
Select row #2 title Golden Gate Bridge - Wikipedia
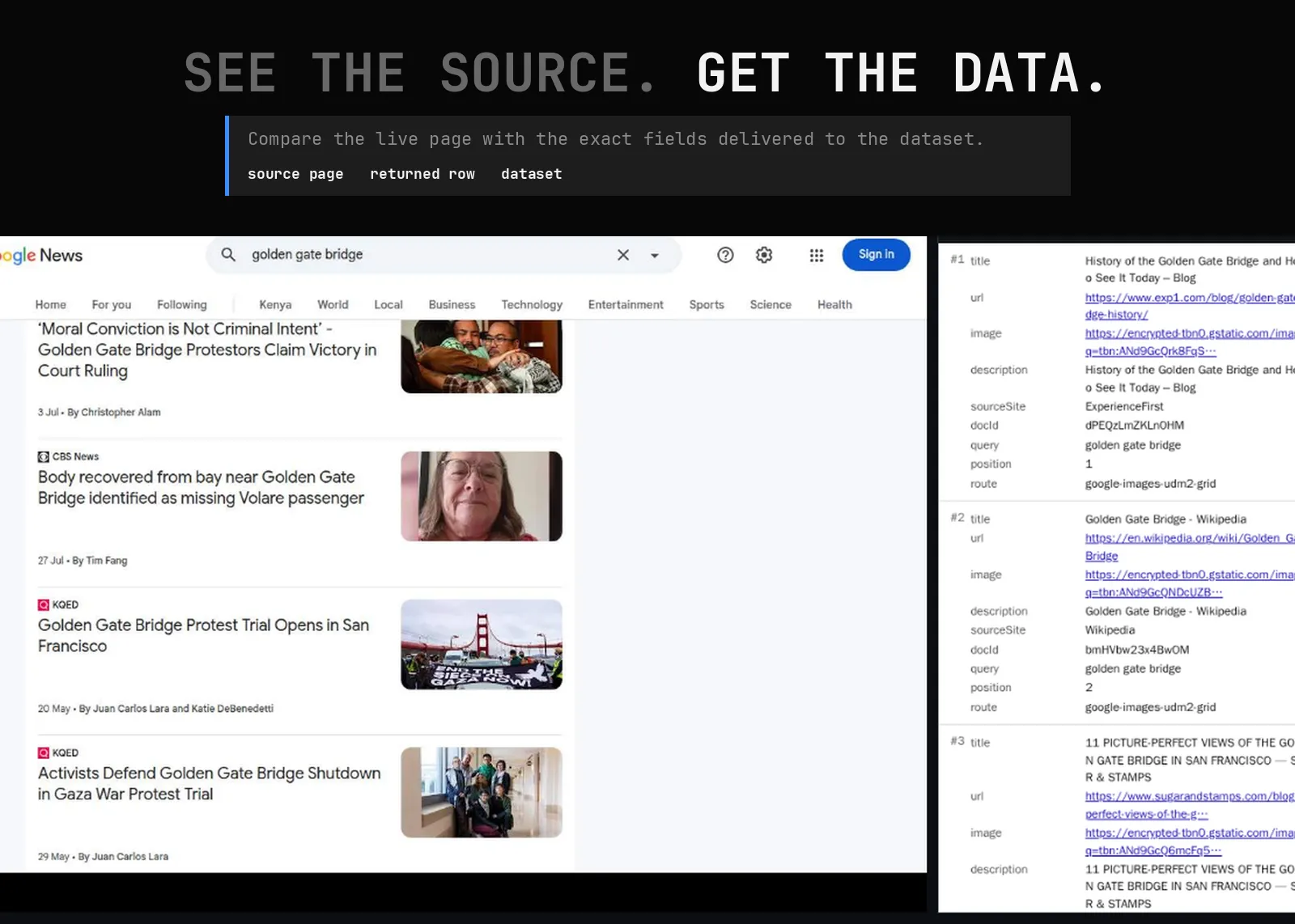click(1165, 519)
